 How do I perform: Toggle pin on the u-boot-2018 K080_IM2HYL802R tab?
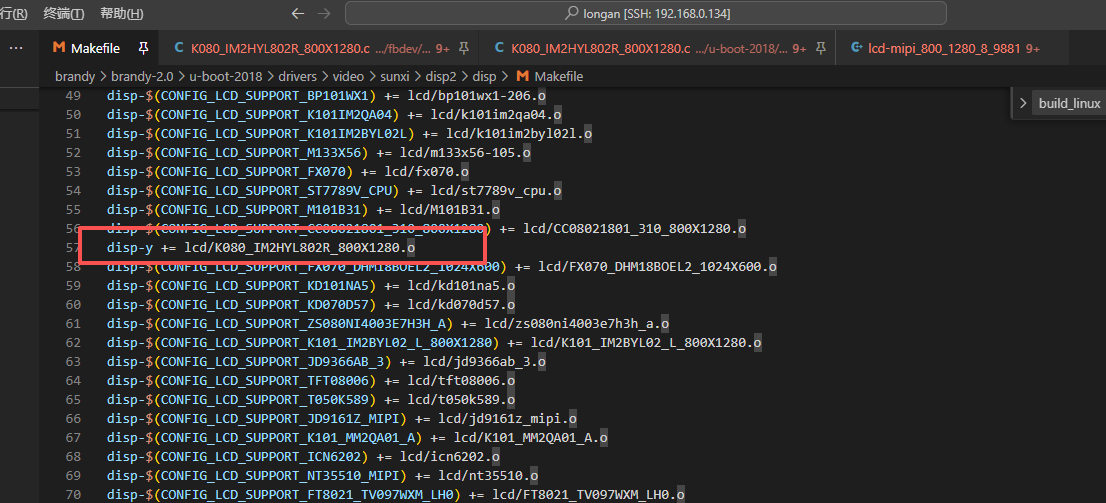(x=821, y=48)
